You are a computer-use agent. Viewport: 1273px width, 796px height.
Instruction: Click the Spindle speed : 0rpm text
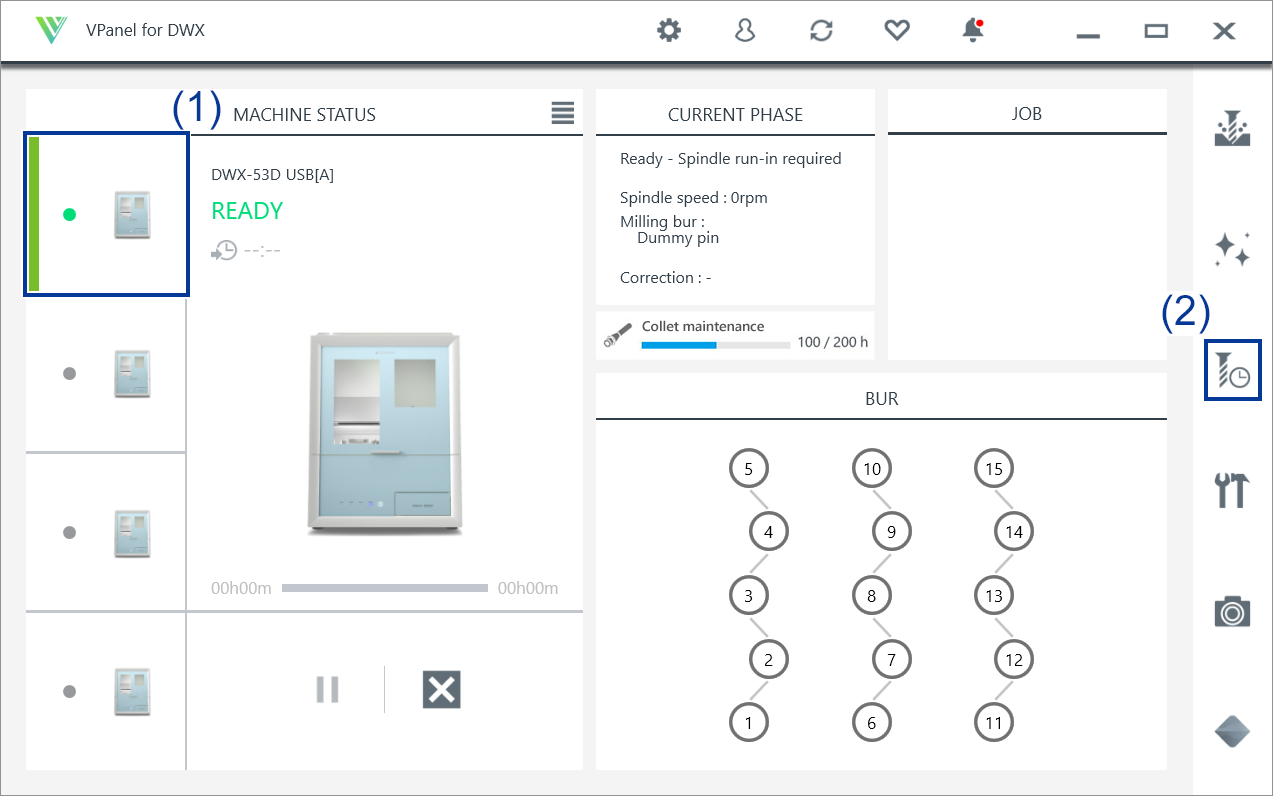(x=694, y=197)
